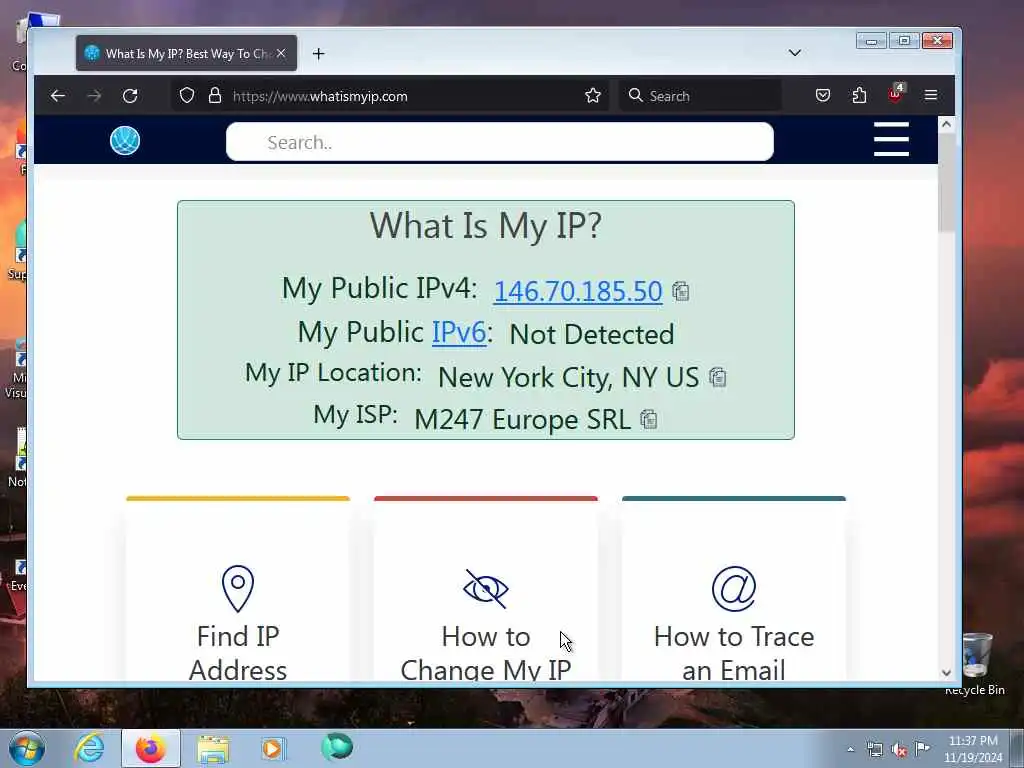
Task: Click the website globe logo
Action: [x=125, y=140]
